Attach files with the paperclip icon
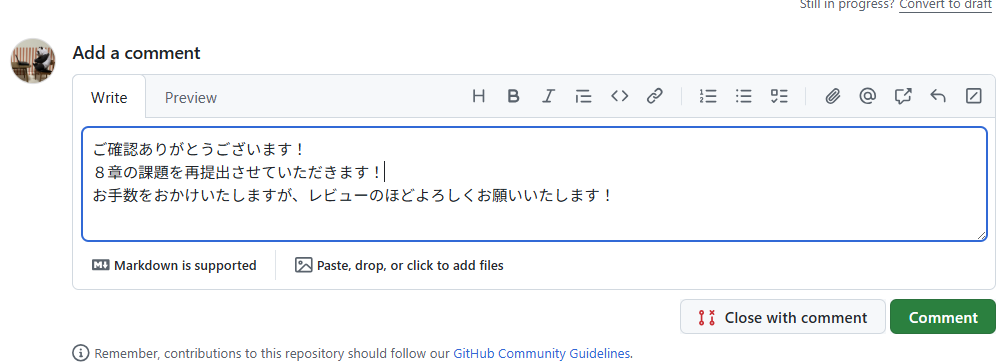 click(x=832, y=97)
